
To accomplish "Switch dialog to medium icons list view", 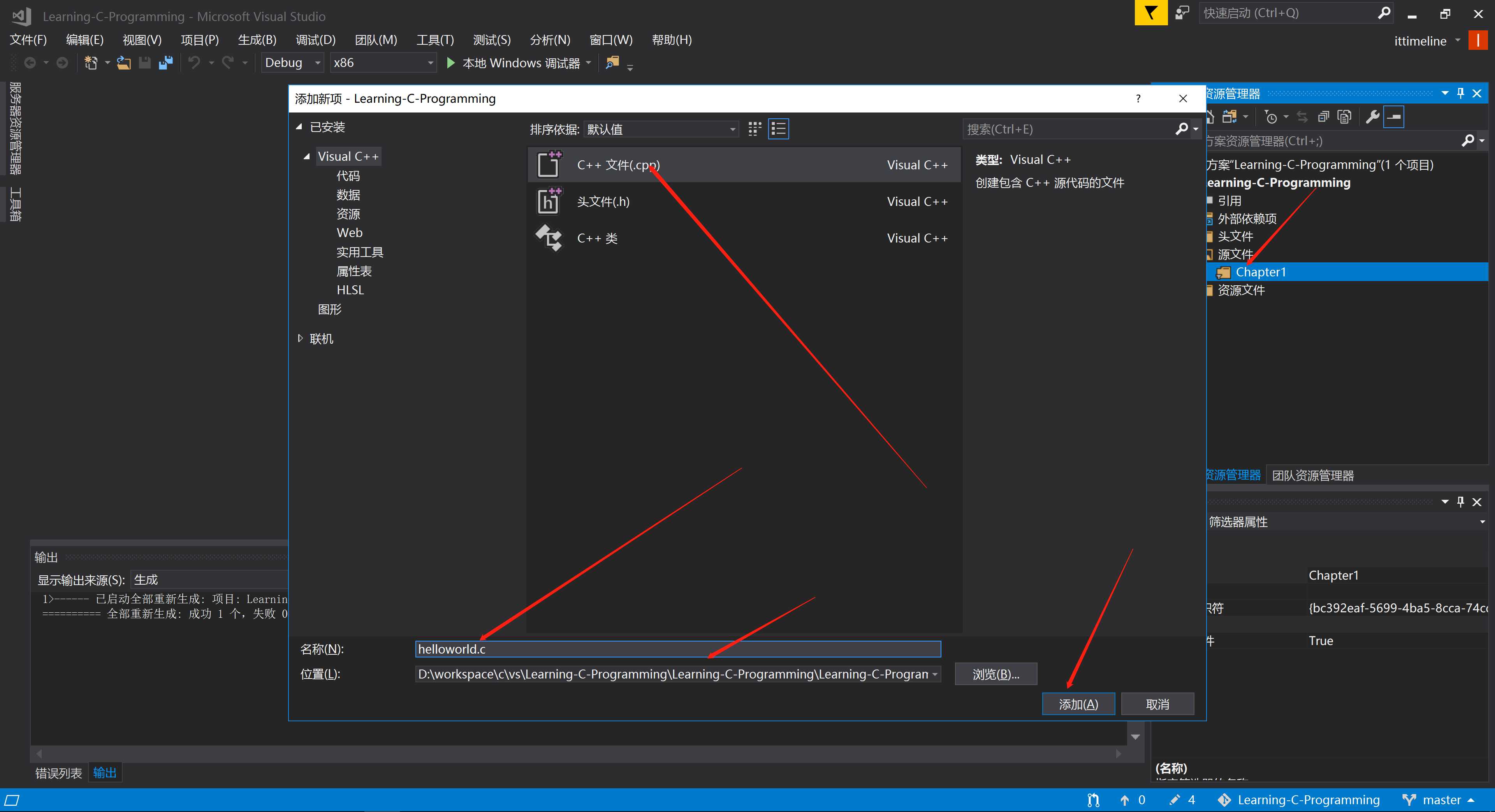I will point(779,128).
